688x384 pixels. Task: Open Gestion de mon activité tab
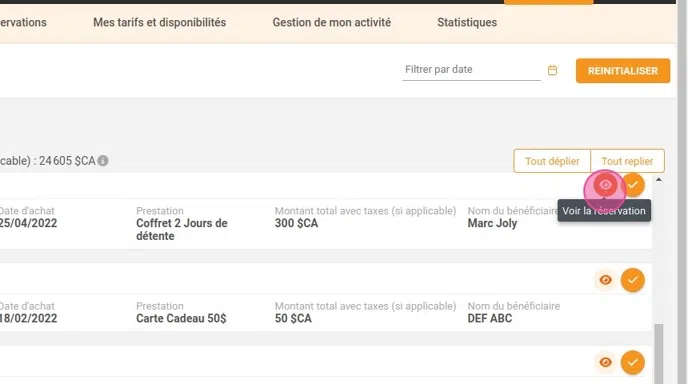332,22
